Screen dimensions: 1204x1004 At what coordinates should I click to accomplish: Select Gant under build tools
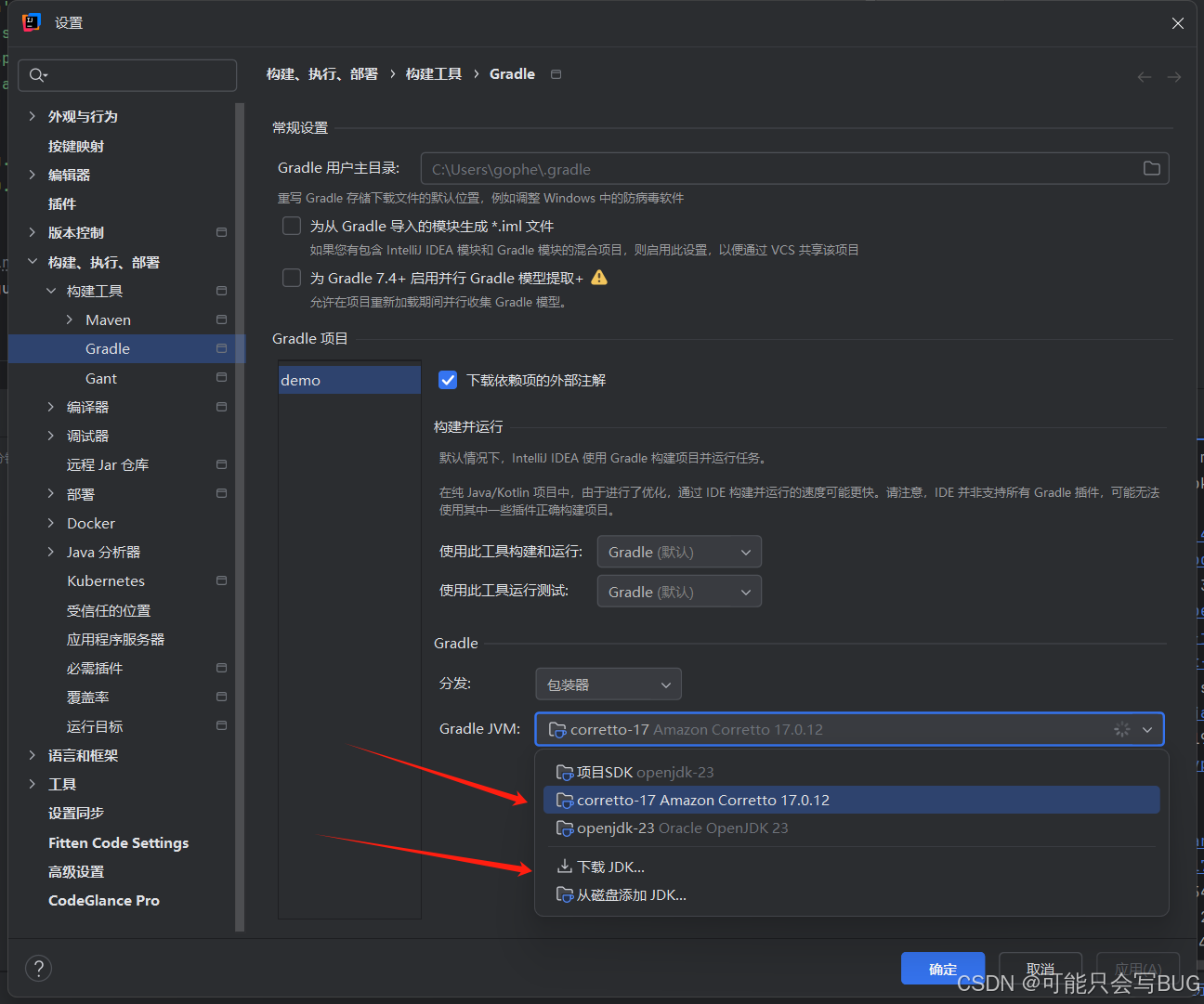[101, 378]
